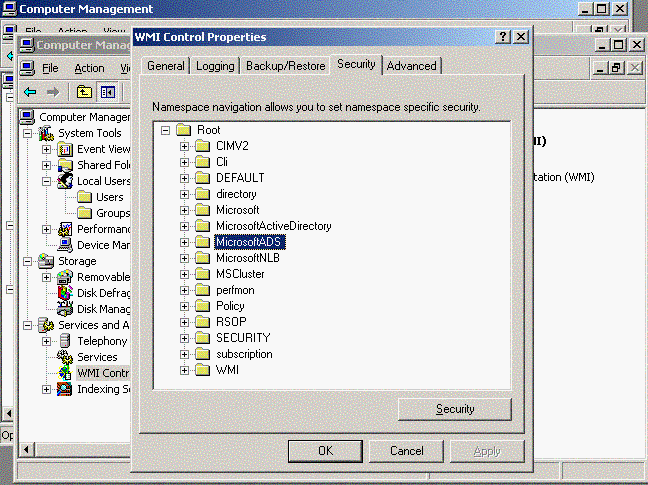Click the Shared Folders icon

pyautogui.click(x=65, y=165)
